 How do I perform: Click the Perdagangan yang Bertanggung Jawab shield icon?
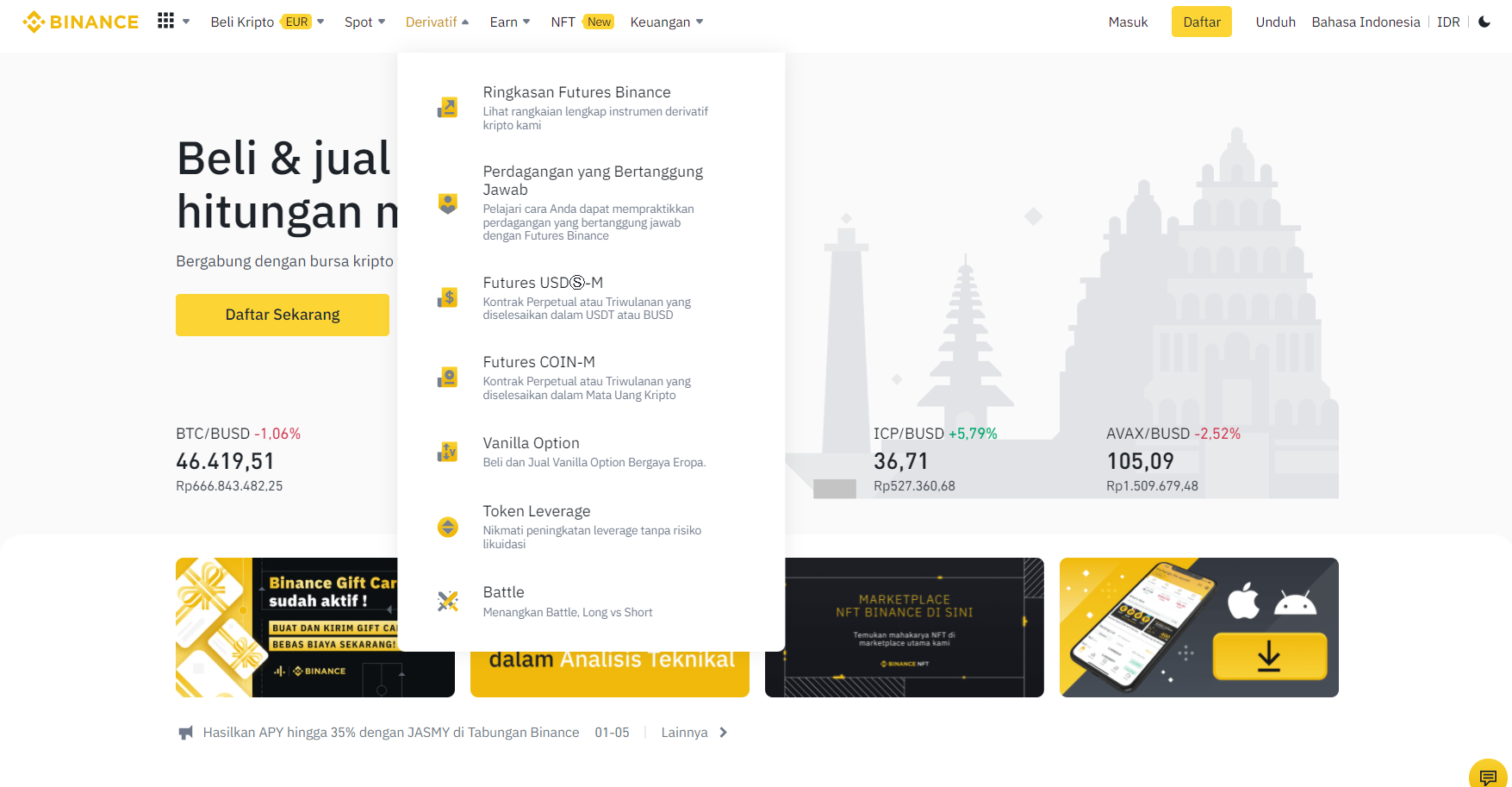[448, 203]
